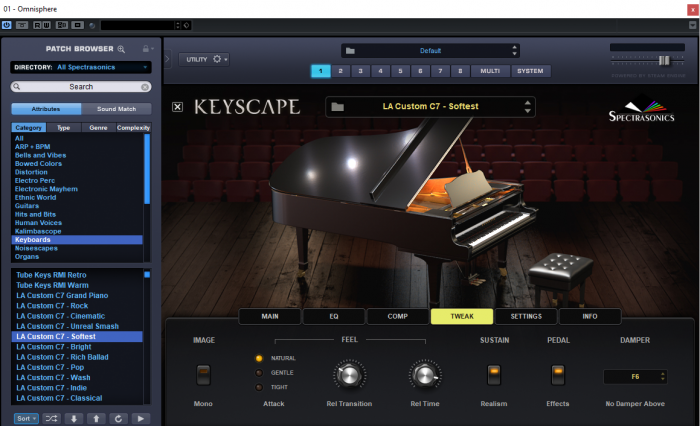
Task: Open the SETTINGS tab
Action: (x=526, y=316)
